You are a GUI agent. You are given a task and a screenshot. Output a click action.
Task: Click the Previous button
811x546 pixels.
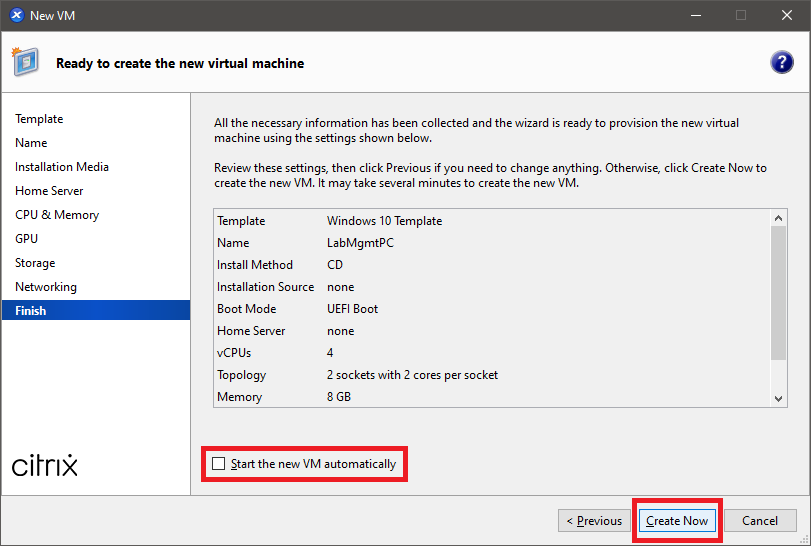594,521
